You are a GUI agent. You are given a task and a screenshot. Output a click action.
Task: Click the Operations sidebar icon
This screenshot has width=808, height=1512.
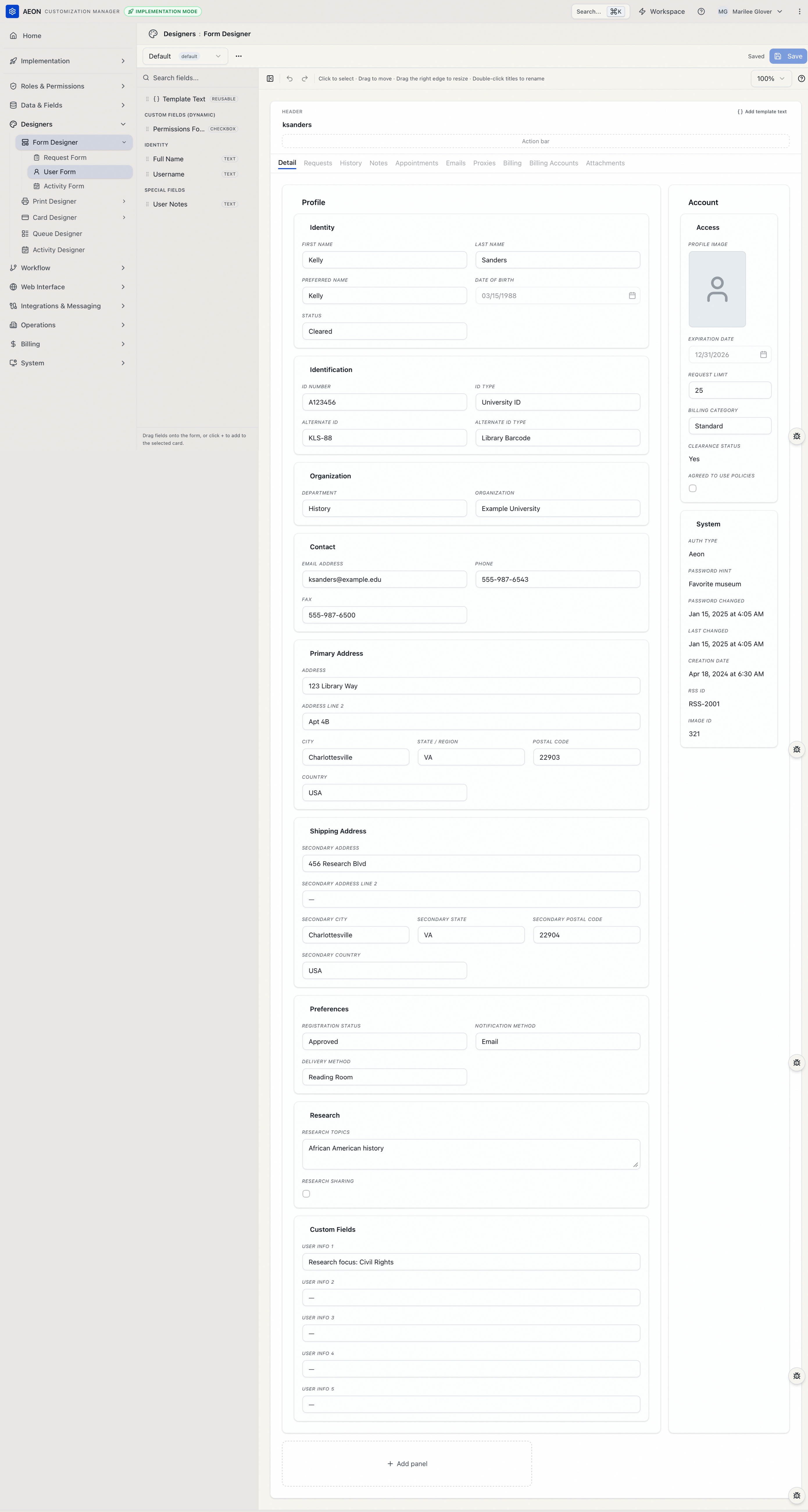(x=13, y=324)
